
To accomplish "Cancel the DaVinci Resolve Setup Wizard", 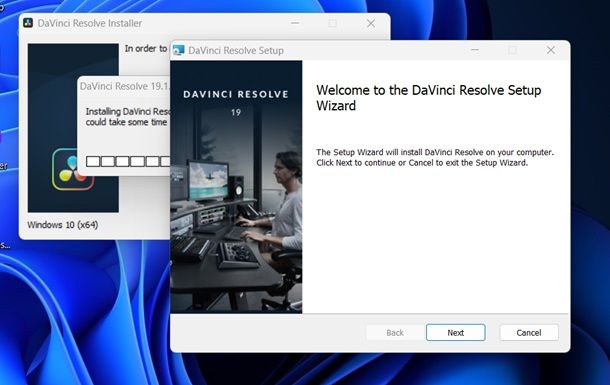I will click(529, 332).
